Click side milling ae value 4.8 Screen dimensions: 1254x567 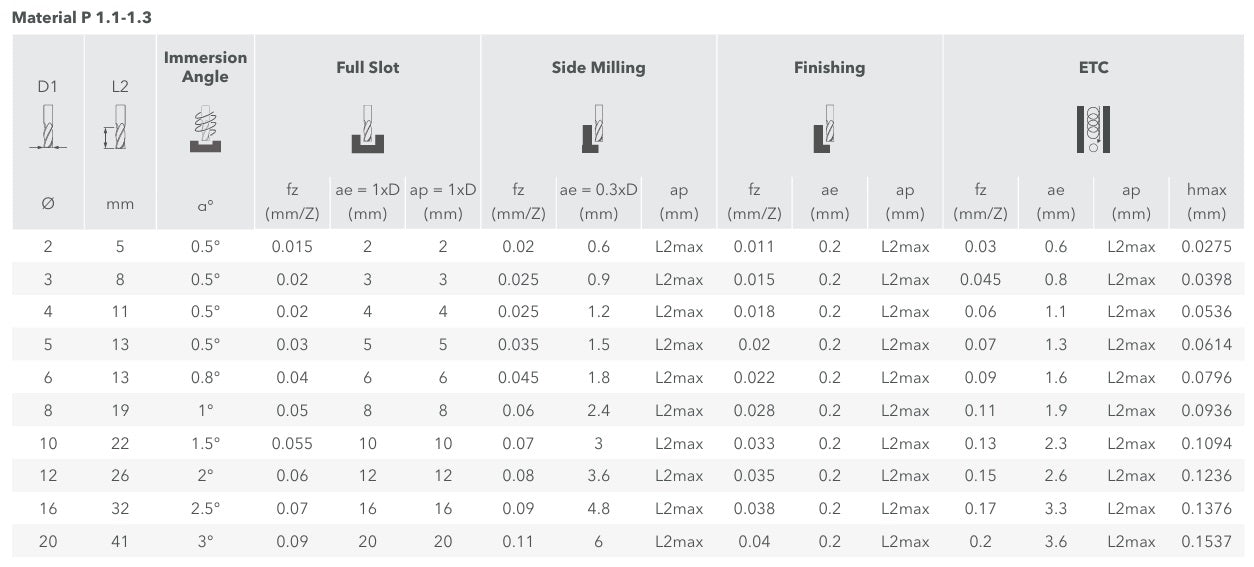[x=598, y=509]
